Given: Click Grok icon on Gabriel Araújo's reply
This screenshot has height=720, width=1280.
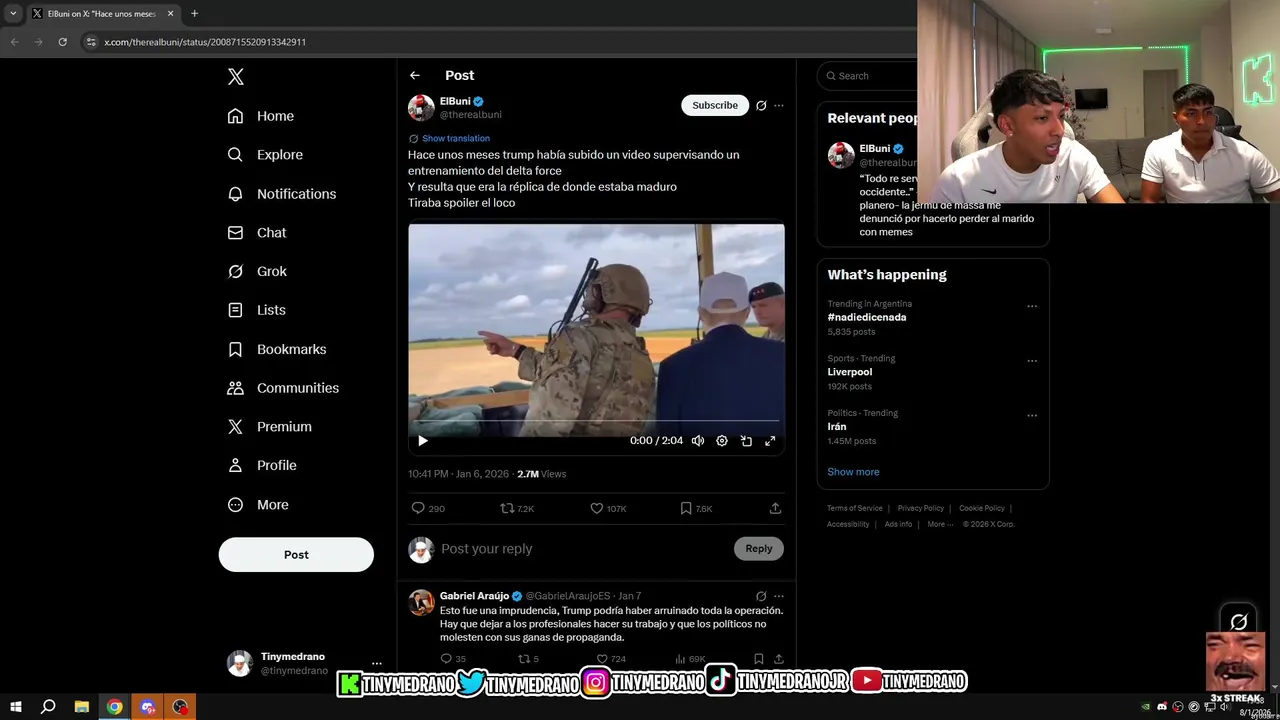Looking at the screenshot, I should click(761, 596).
